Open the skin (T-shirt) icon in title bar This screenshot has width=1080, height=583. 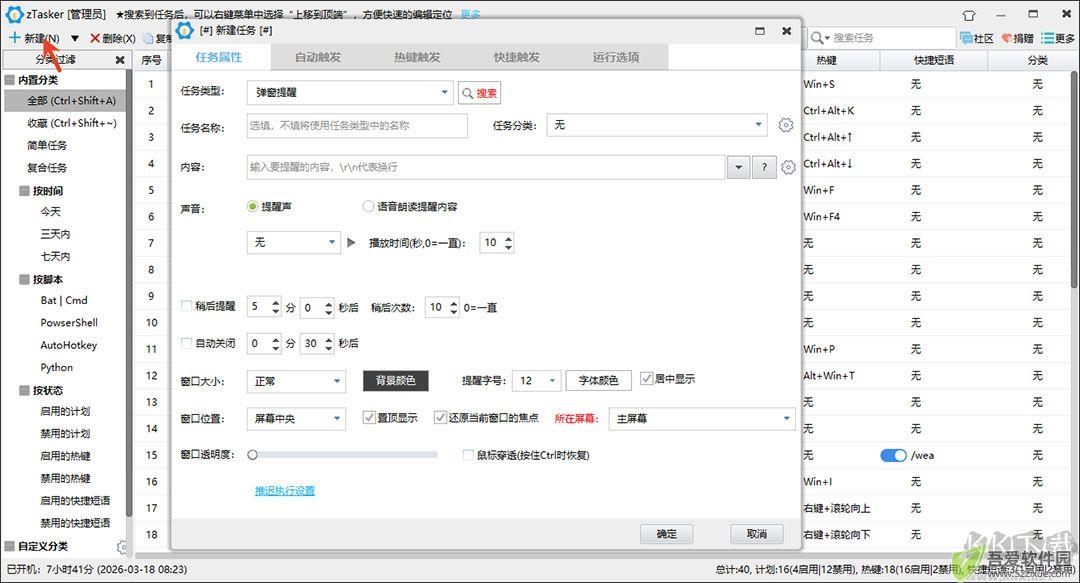968,14
